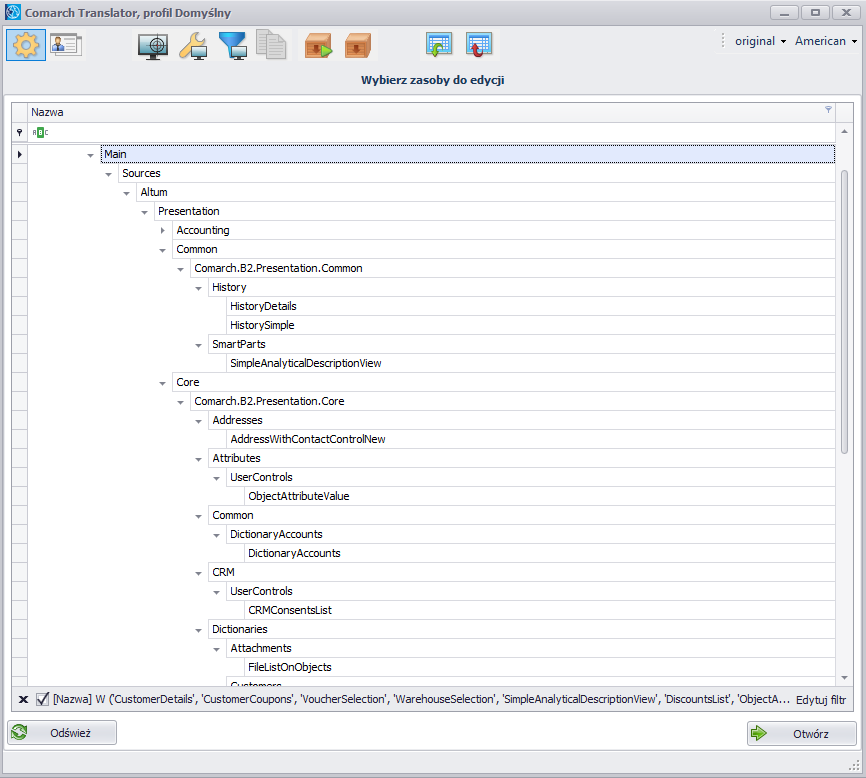Select the Accounting tree row
Viewport: 866px width, 778px height.
pos(503,230)
